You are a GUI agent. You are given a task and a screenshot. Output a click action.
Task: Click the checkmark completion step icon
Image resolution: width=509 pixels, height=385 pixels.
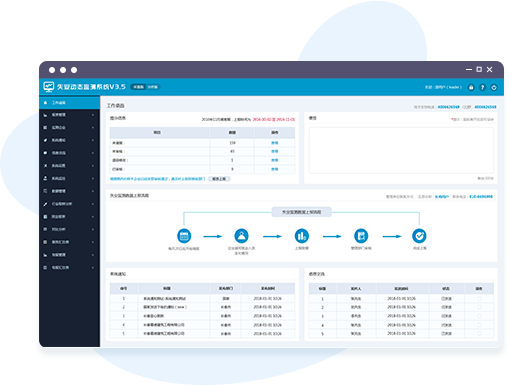[419, 236]
